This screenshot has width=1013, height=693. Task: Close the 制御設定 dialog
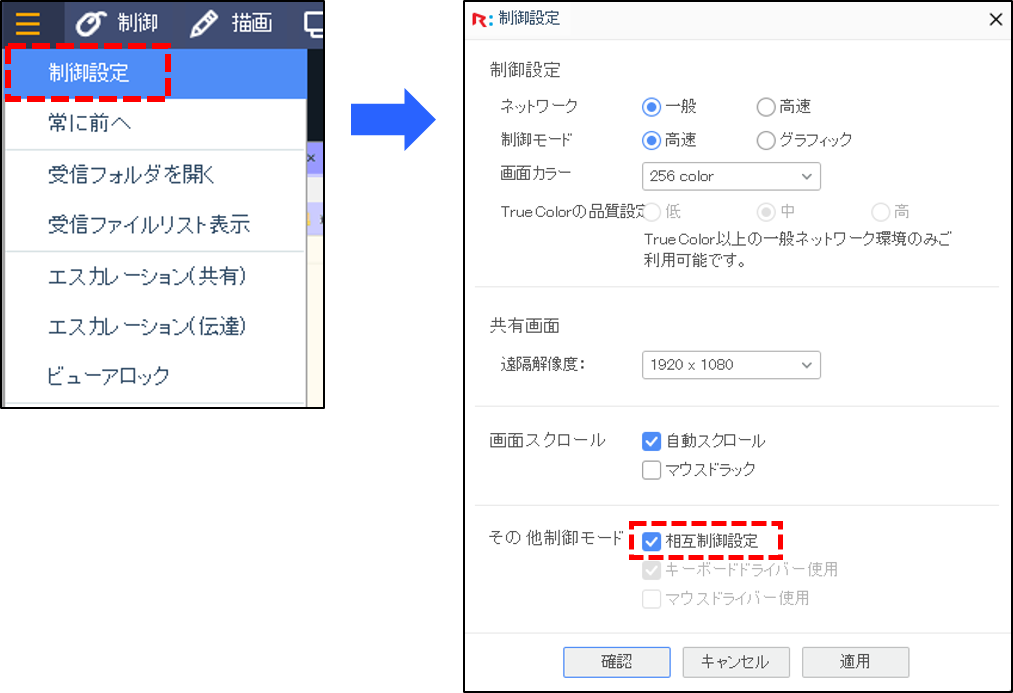(996, 19)
